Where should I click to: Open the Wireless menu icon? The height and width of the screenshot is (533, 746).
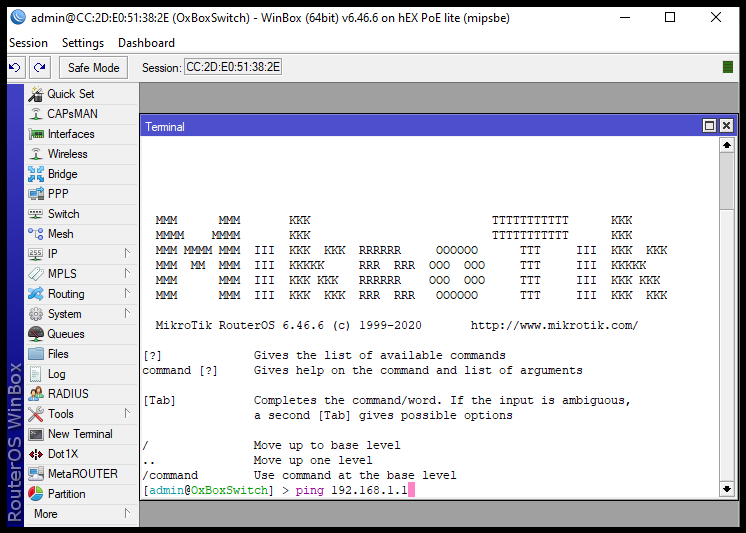(36, 154)
